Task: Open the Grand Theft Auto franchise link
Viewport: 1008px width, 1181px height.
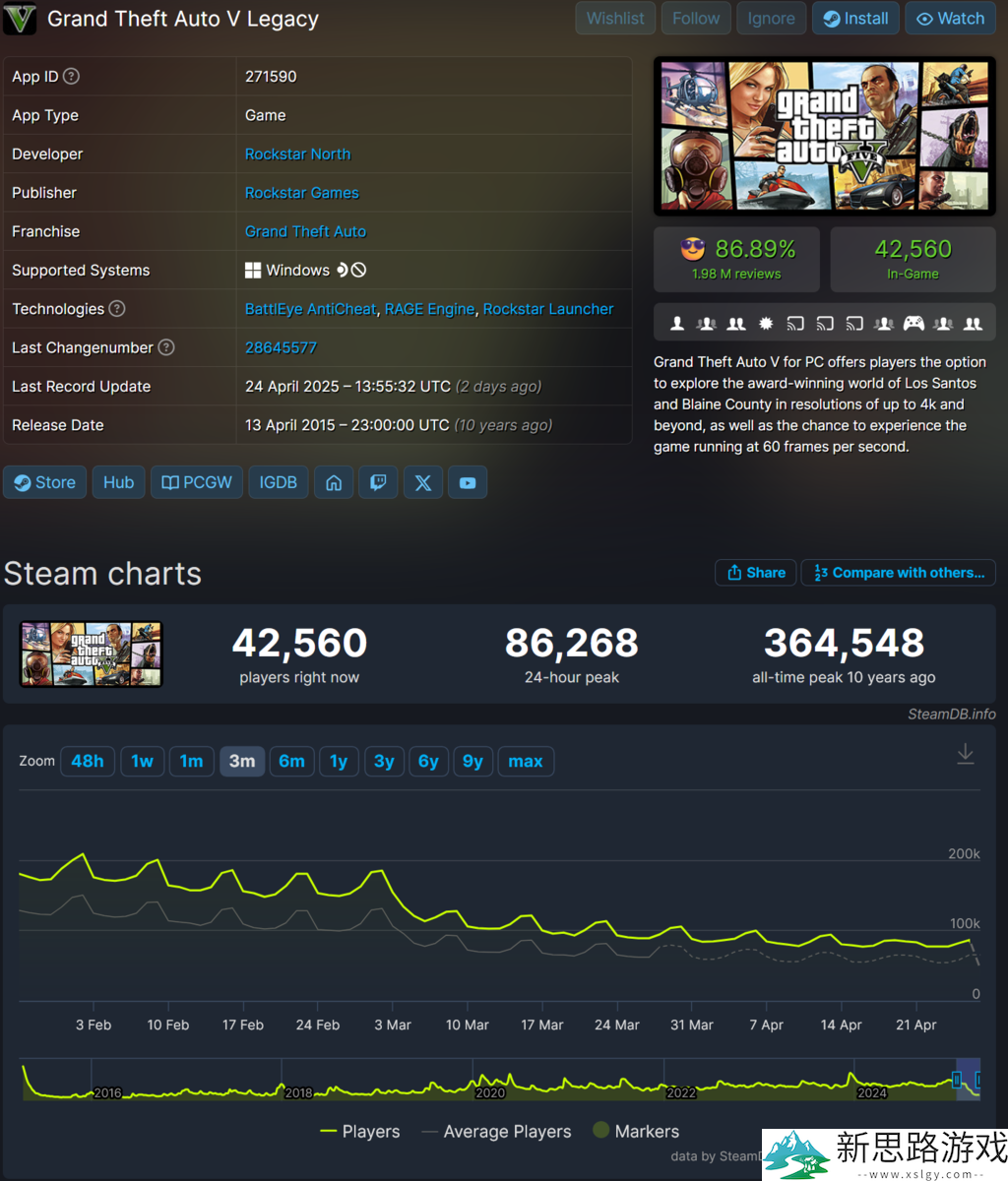Action: point(305,231)
